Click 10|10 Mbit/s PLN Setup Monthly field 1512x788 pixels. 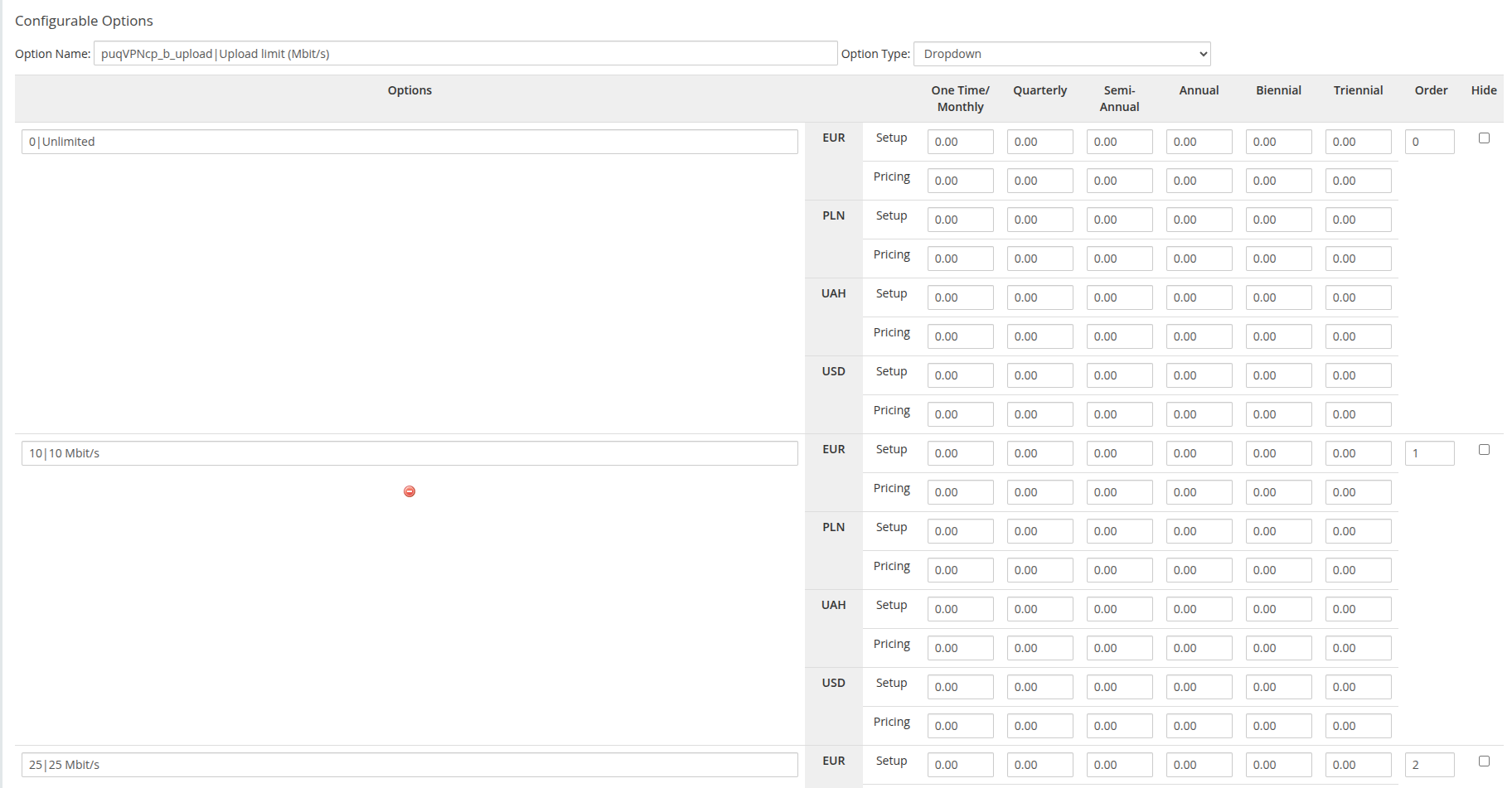tap(961, 531)
